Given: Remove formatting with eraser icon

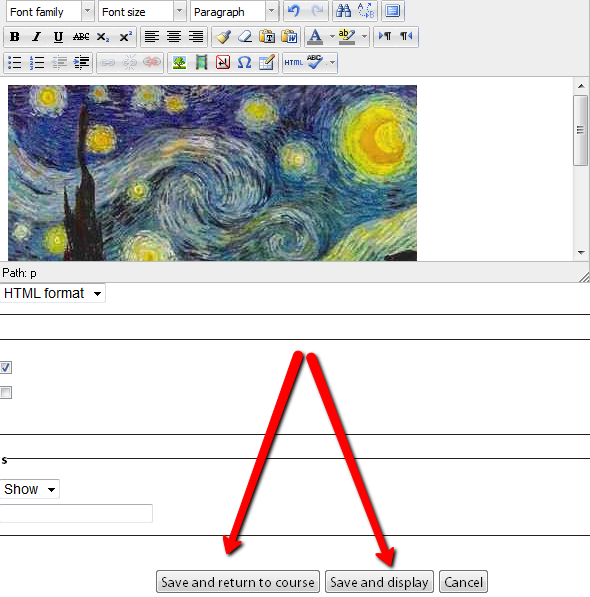Looking at the screenshot, I should tap(245, 37).
